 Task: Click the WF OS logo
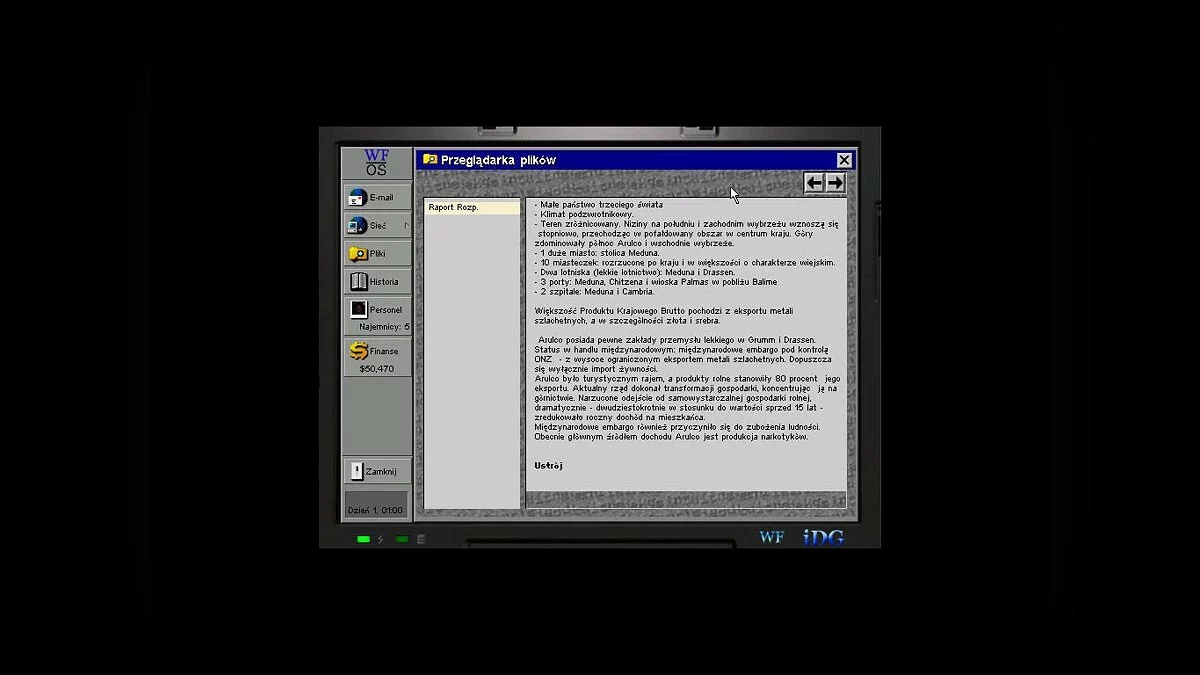coord(376,162)
